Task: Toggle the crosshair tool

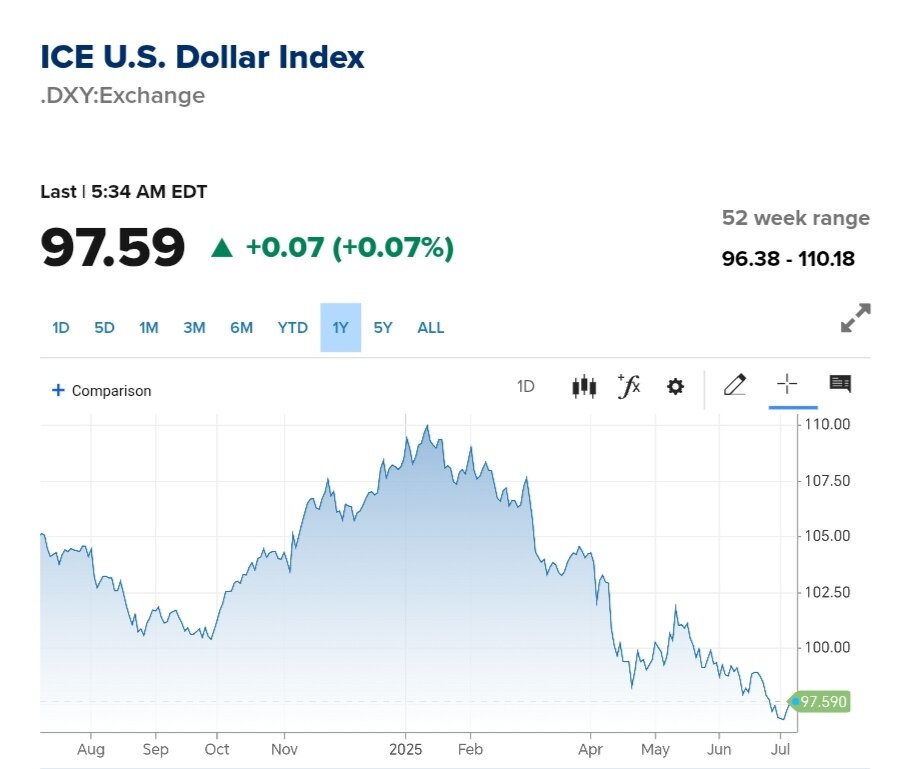Action: (787, 385)
